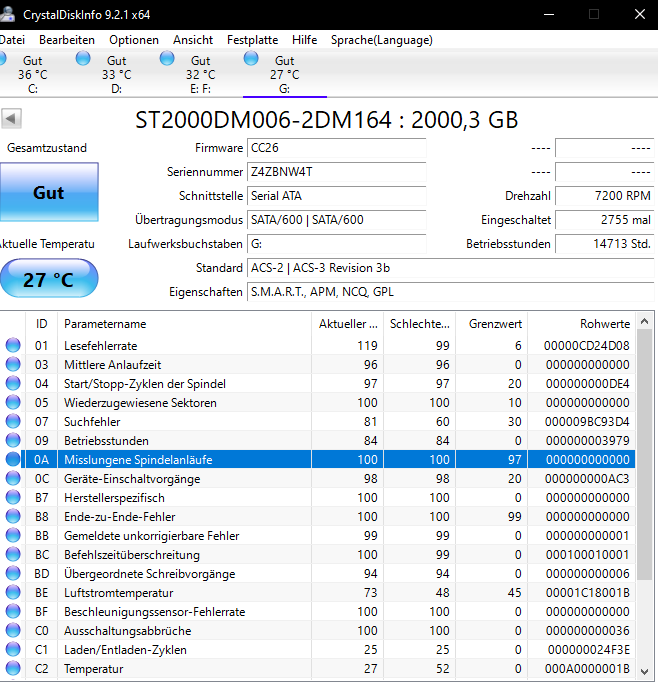The height and width of the screenshot is (689, 658).
Task: Click raw value 00001C18001B of Luftstromtemperatur
Action: tap(588, 593)
